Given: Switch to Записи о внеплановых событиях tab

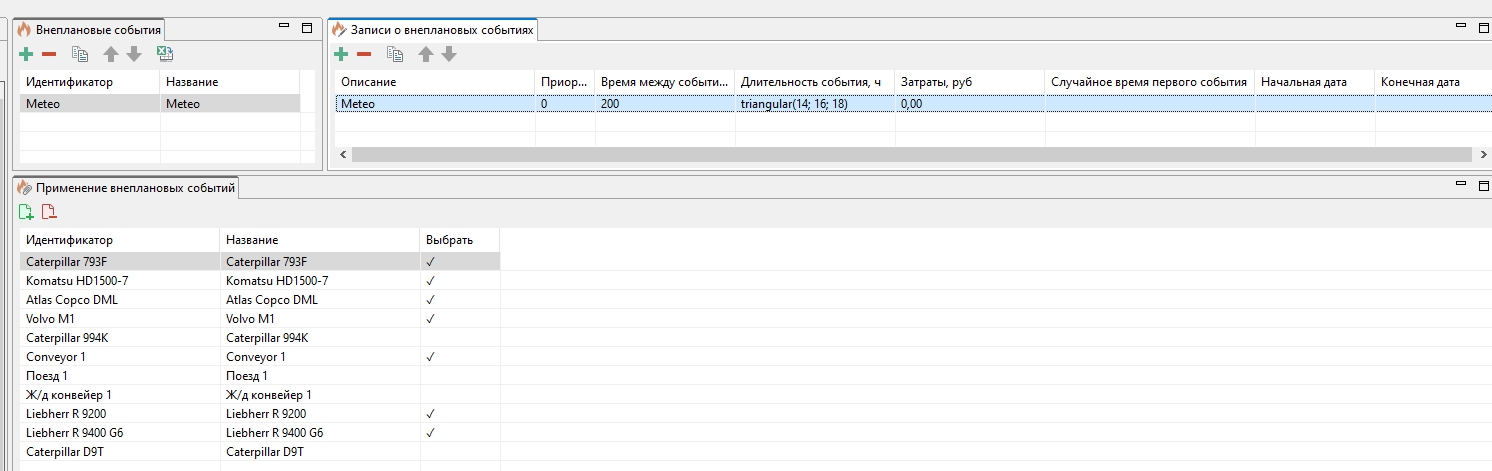Looking at the screenshot, I should coord(434,30).
